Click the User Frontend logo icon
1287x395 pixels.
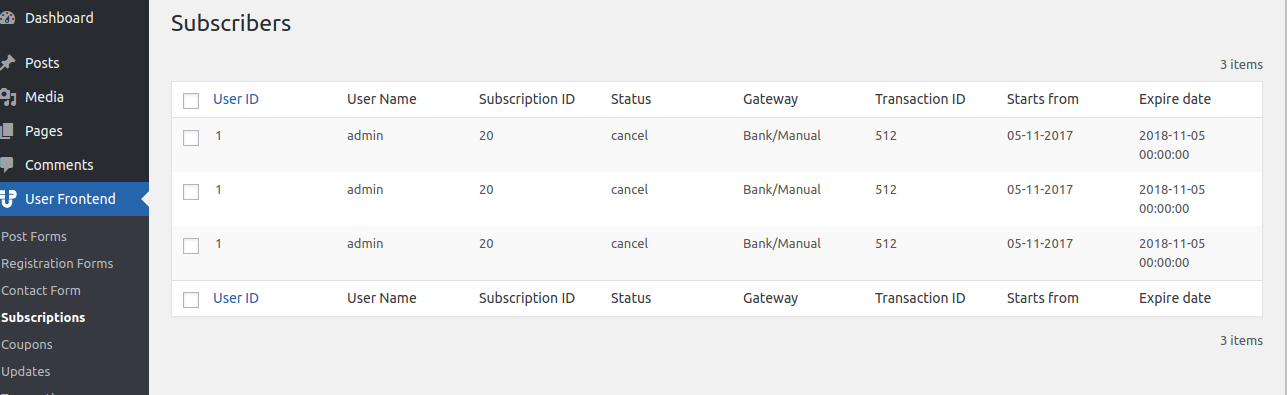click(x=8, y=199)
